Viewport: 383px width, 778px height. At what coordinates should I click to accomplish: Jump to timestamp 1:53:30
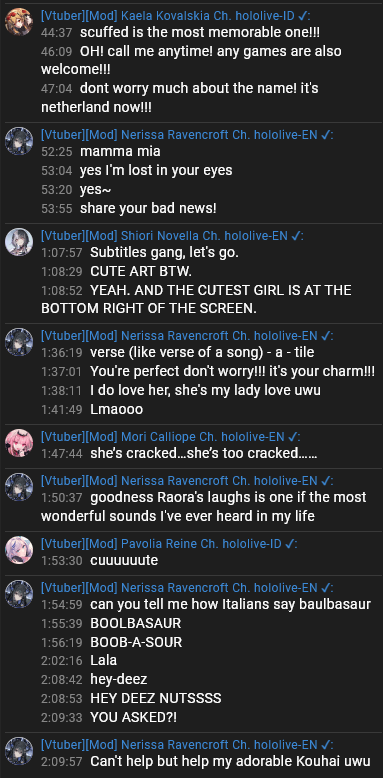pyautogui.click(x=62, y=561)
